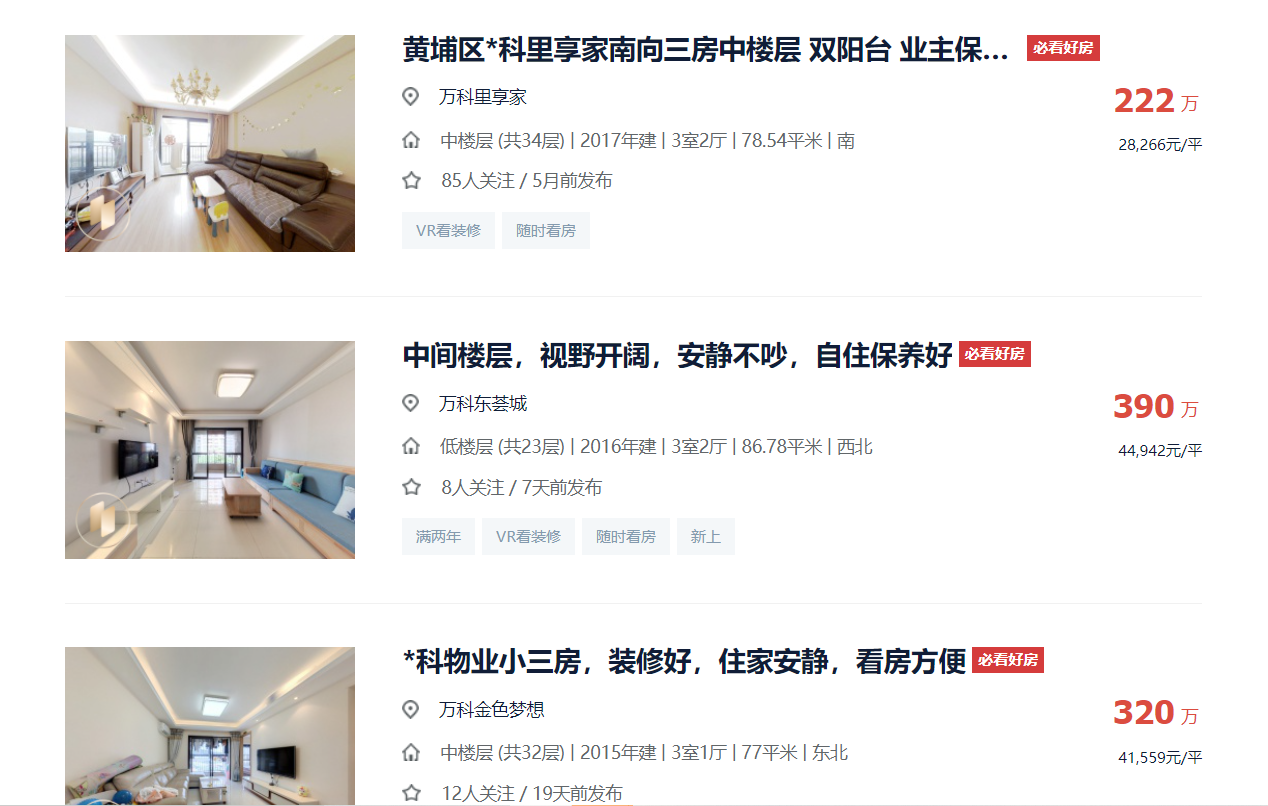Click the 必看好房 badge on the 390万 listing
Screen dimensions: 1268x806
tap(995, 354)
